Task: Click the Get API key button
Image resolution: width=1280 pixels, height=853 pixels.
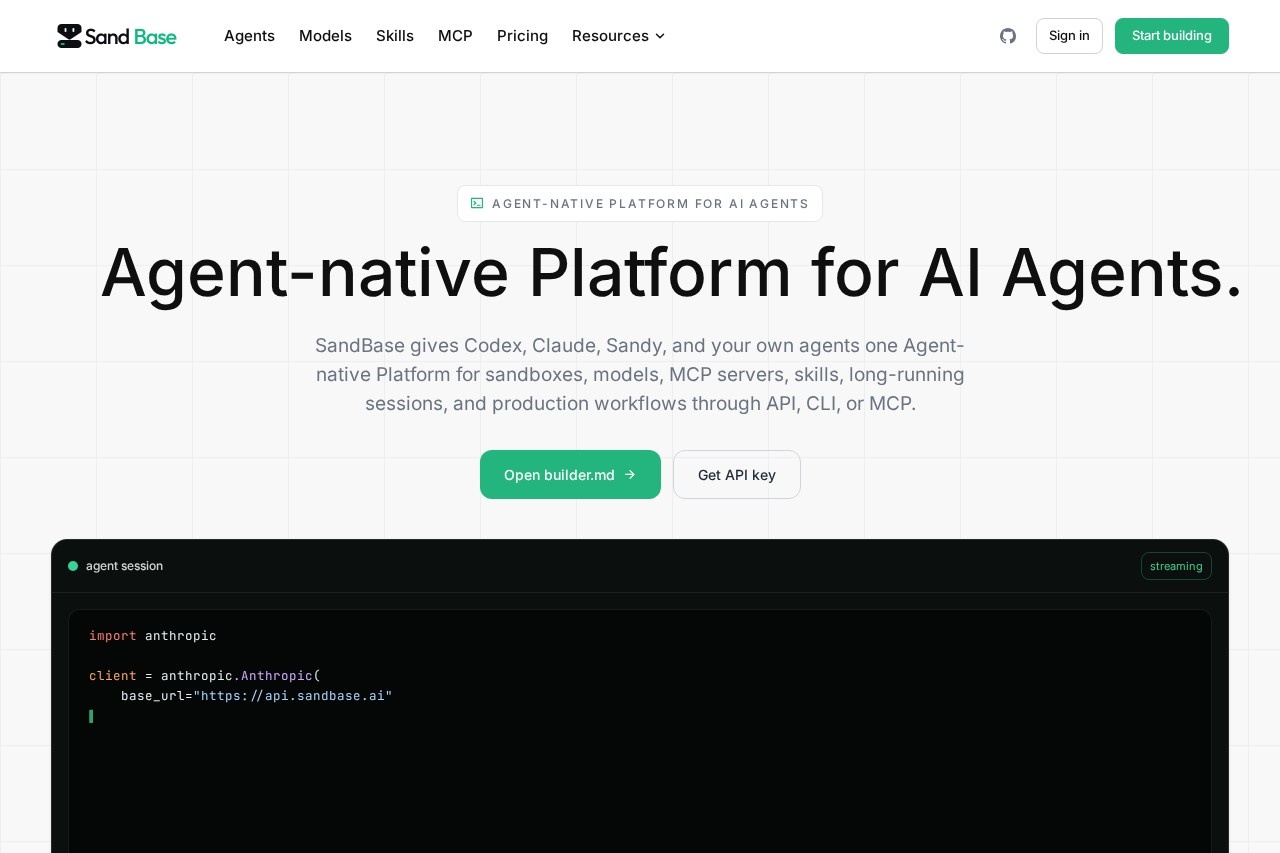Action: (x=737, y=474)
